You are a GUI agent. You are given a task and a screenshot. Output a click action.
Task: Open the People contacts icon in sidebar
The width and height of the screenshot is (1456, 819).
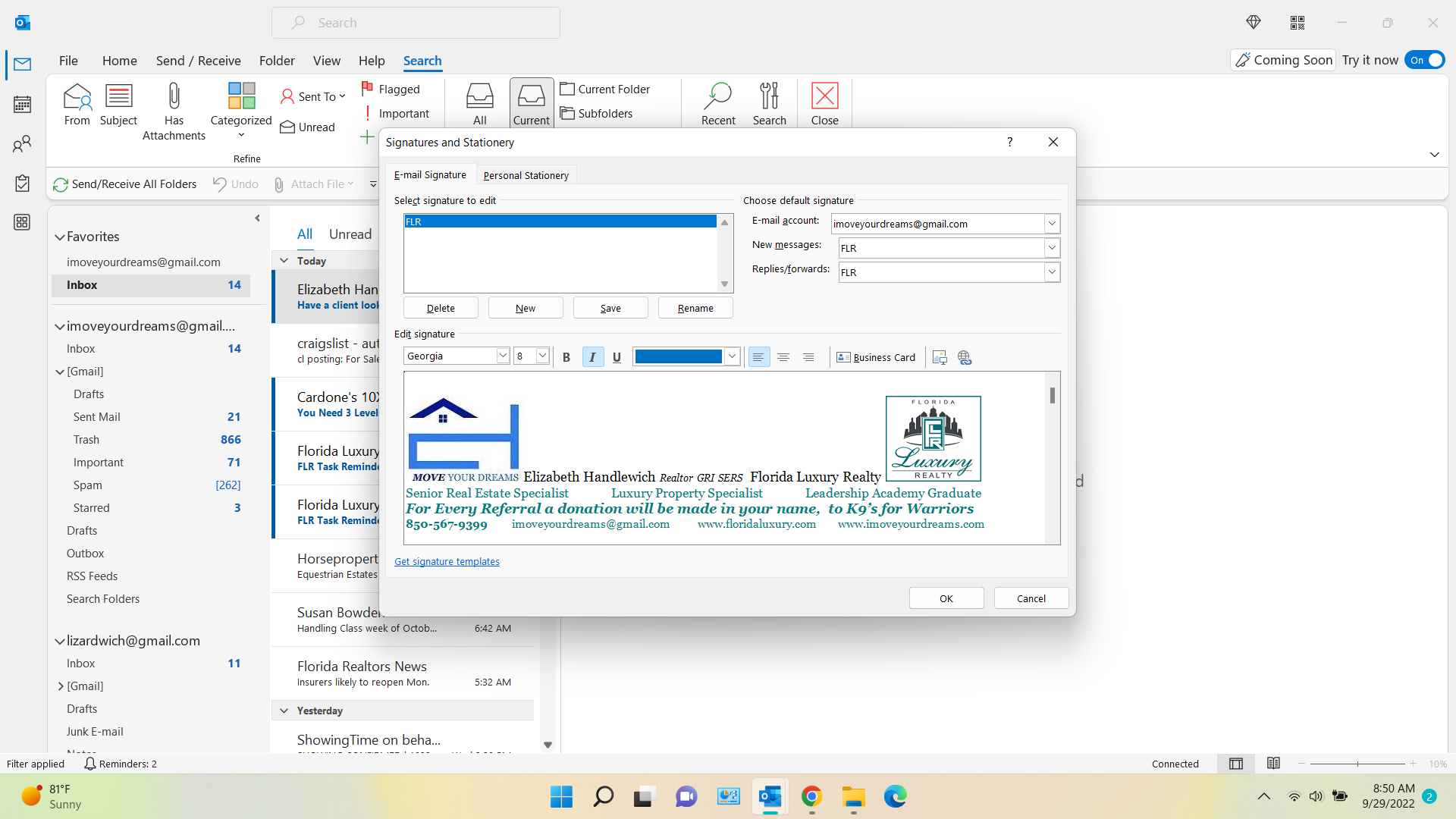[x=22, y=143]
